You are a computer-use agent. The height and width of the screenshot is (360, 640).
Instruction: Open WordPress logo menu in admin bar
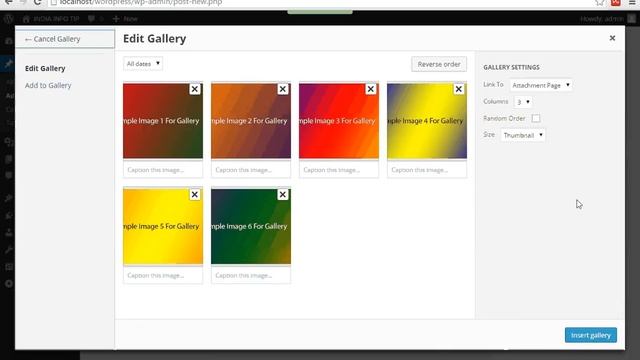tap(9, 19)
